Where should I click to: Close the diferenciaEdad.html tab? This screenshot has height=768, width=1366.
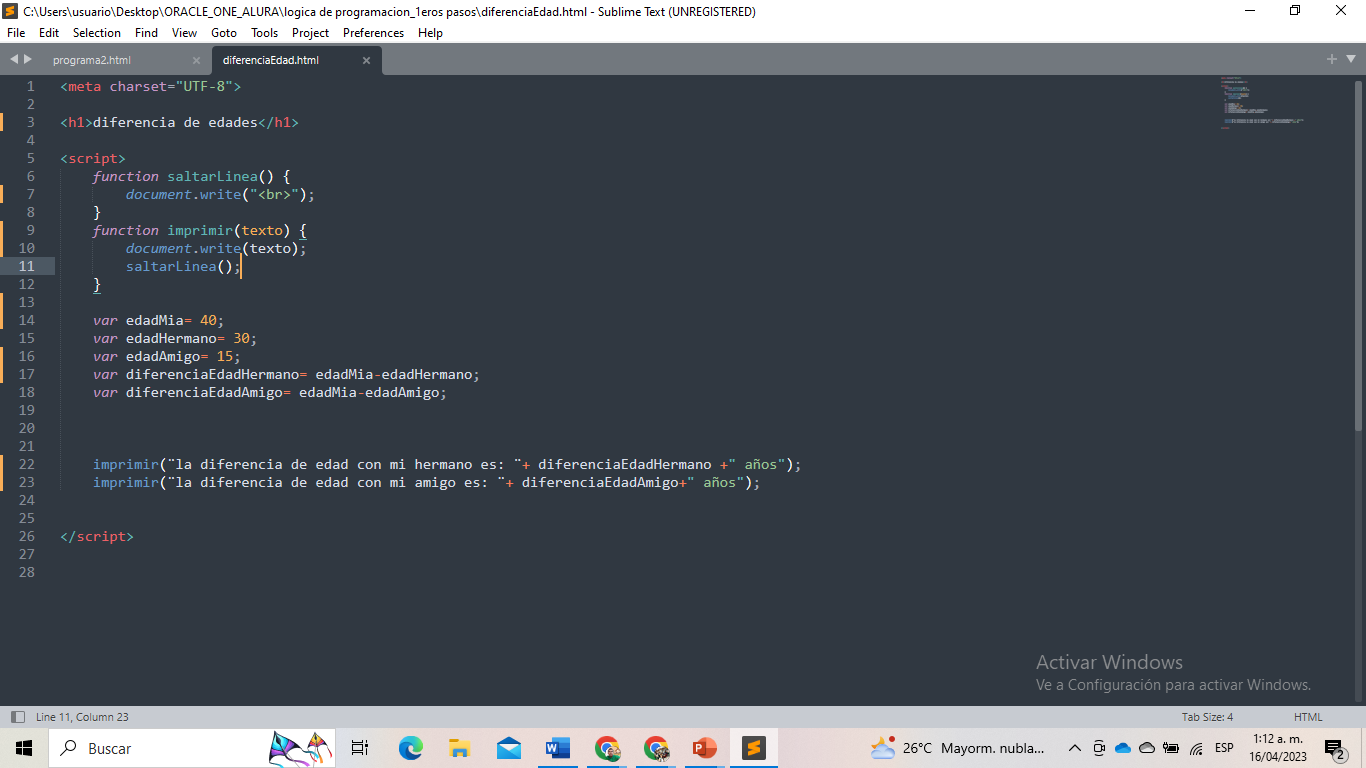coord(366,60)
